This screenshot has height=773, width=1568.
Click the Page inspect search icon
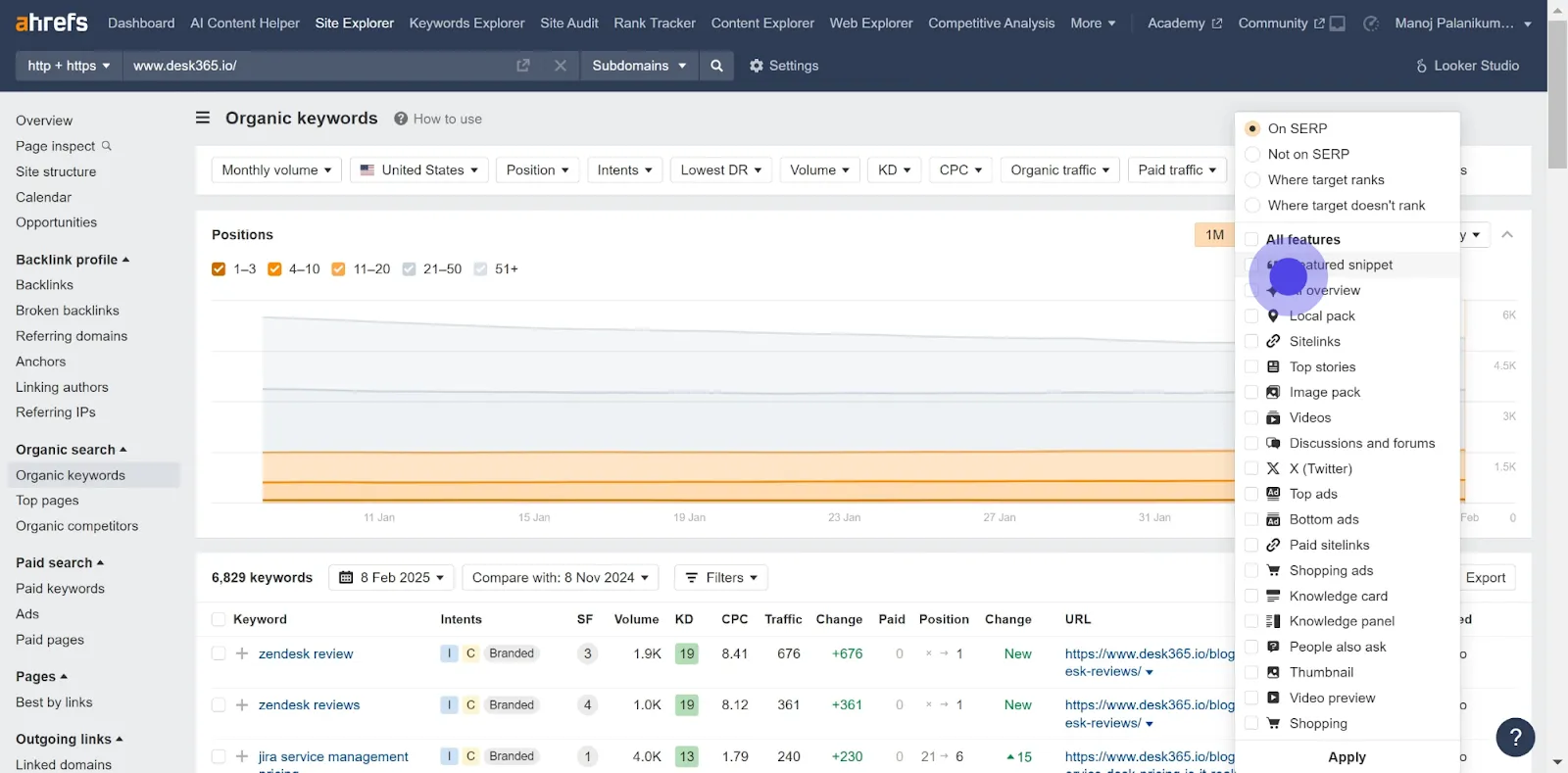tap(107, 146)
